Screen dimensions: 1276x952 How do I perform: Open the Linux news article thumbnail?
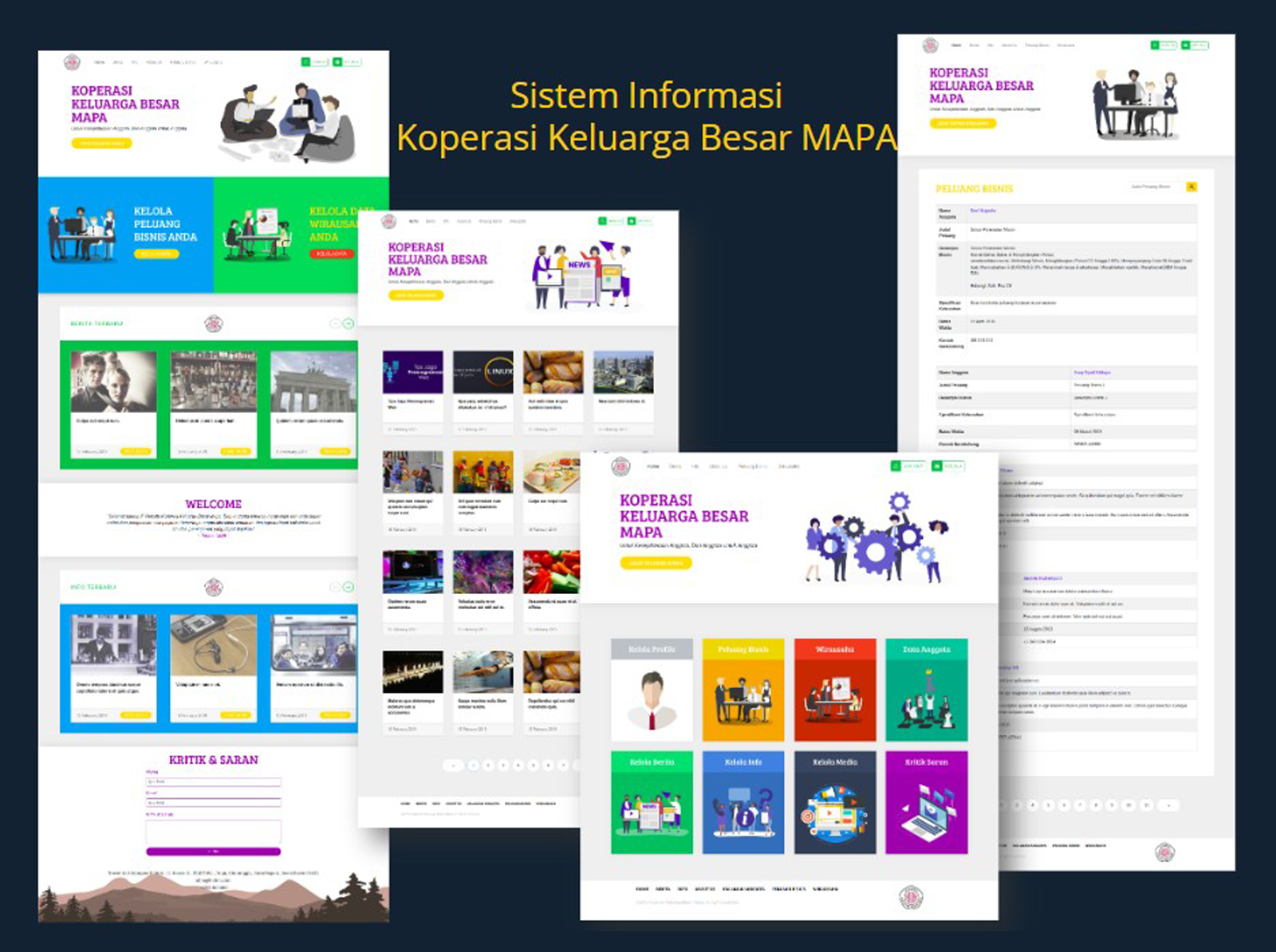[482, 372]
